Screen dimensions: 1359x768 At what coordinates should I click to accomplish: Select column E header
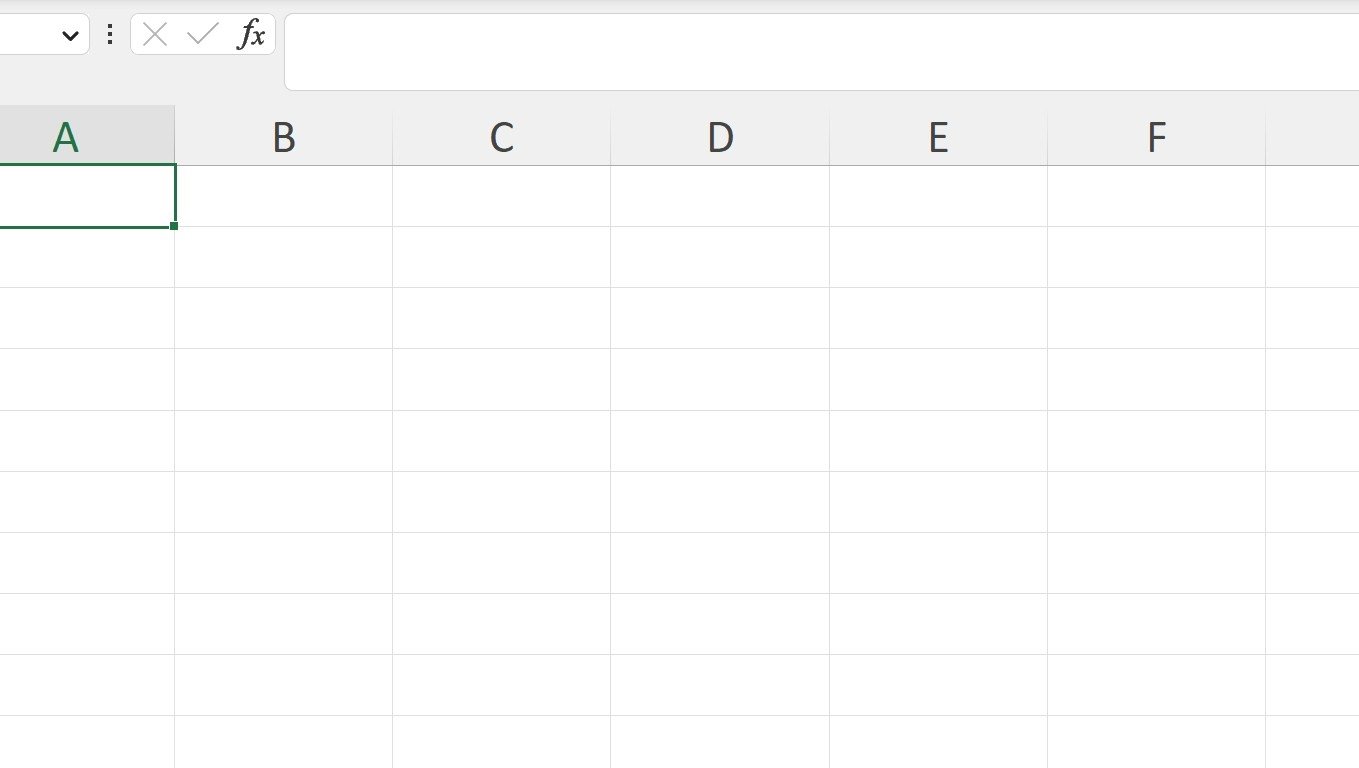tap(938, 136)
